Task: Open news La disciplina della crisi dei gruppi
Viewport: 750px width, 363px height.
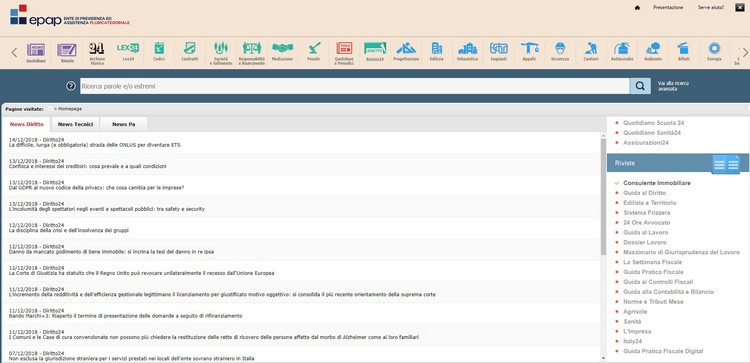Action: pos(68,231)
